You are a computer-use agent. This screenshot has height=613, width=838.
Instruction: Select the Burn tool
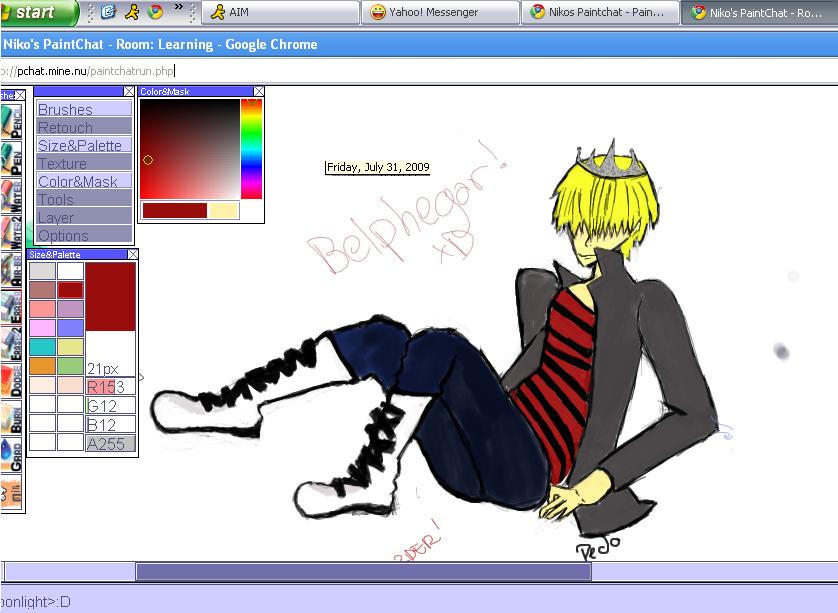click(12, 418)
